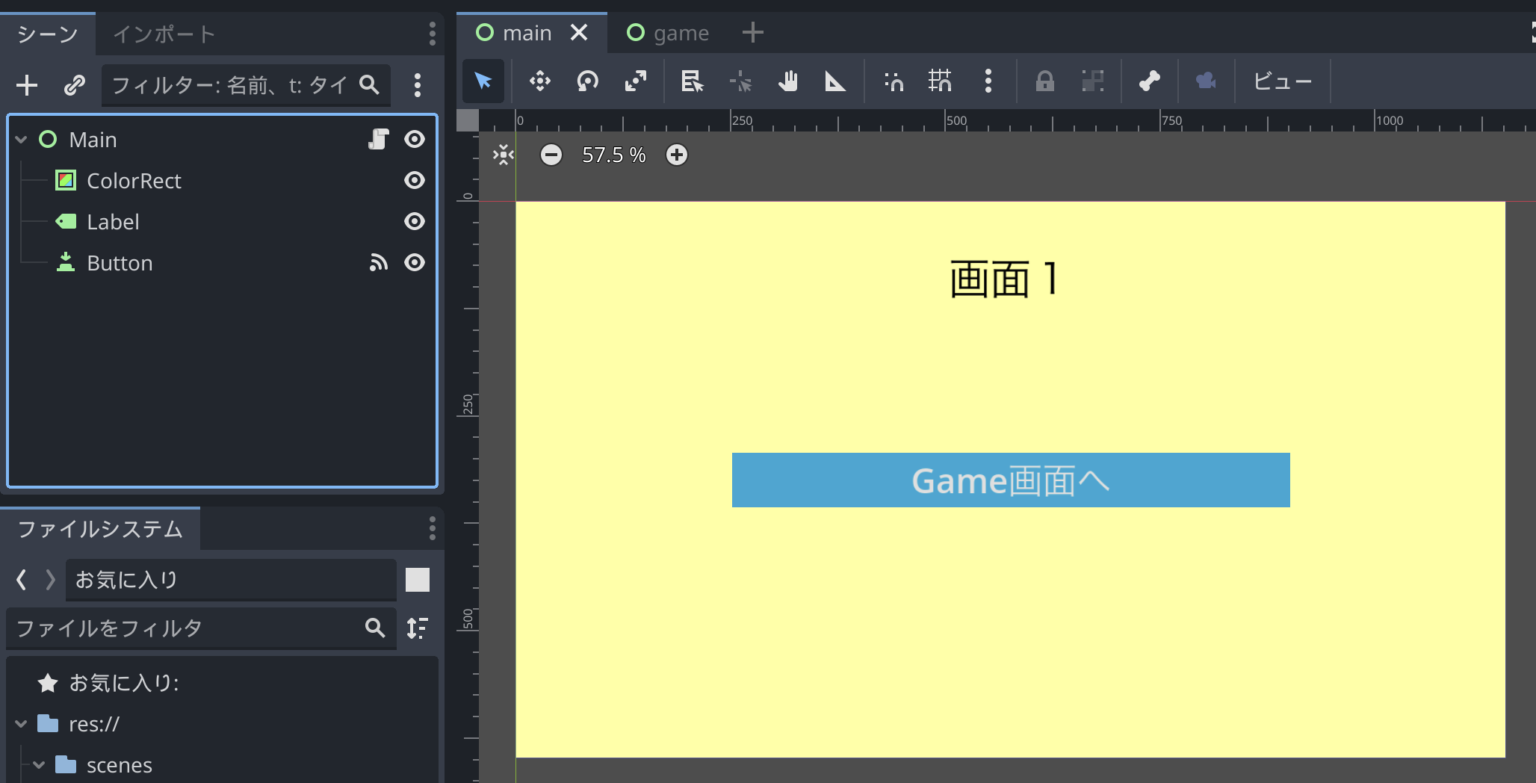Zoom in using the plus button above the canvas
The width and height of the screenshot is (1536, 783).
[676, 155]
